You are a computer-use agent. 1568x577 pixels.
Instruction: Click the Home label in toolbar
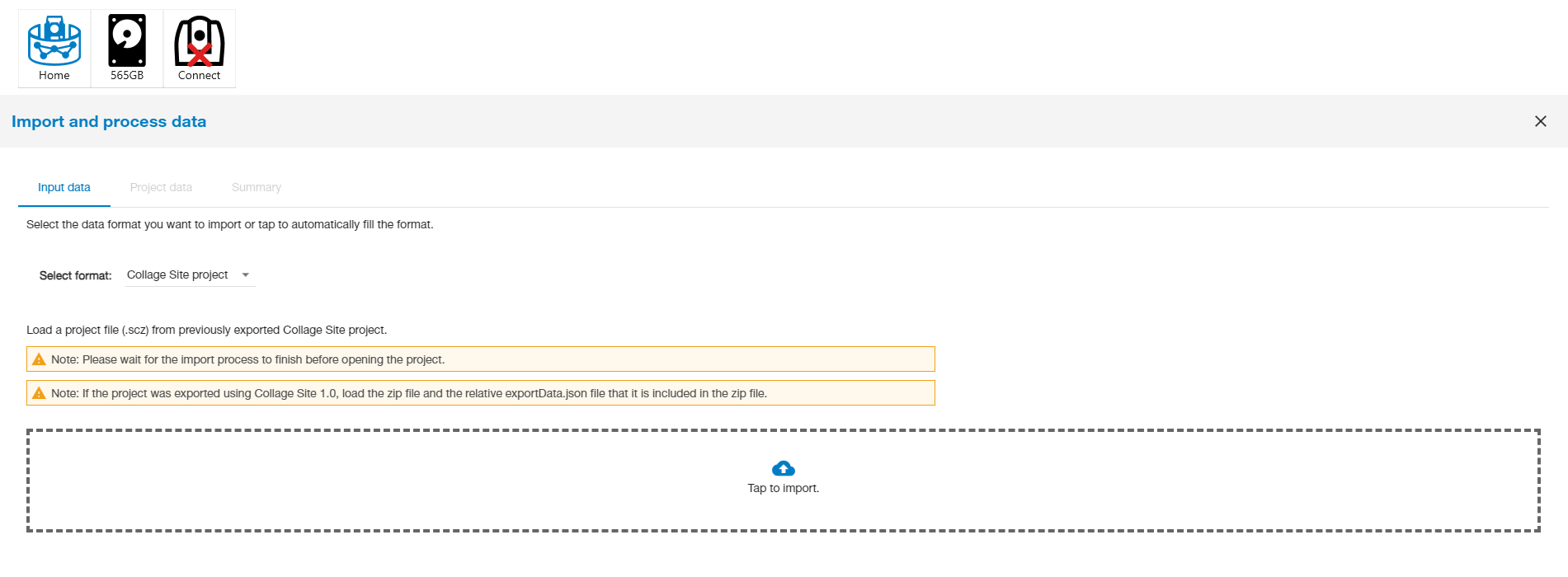[x=54, y=75]
